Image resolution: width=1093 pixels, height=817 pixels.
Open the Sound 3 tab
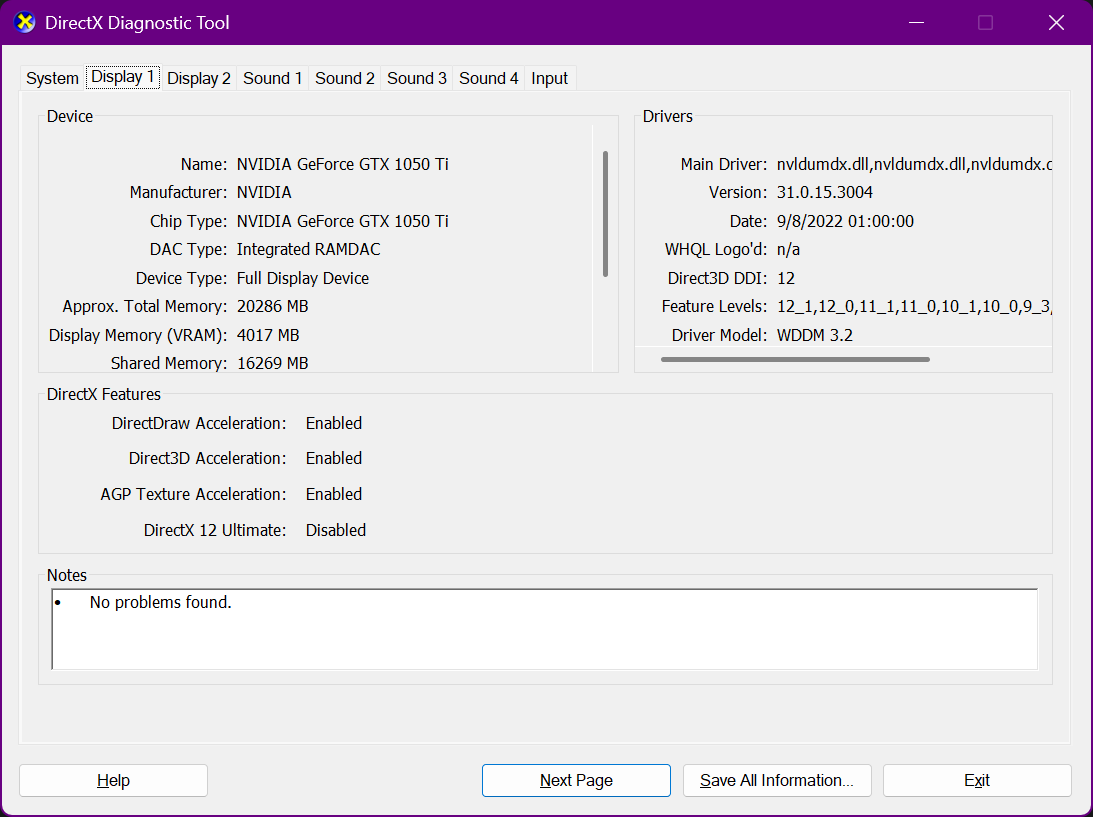pos(417,78)
